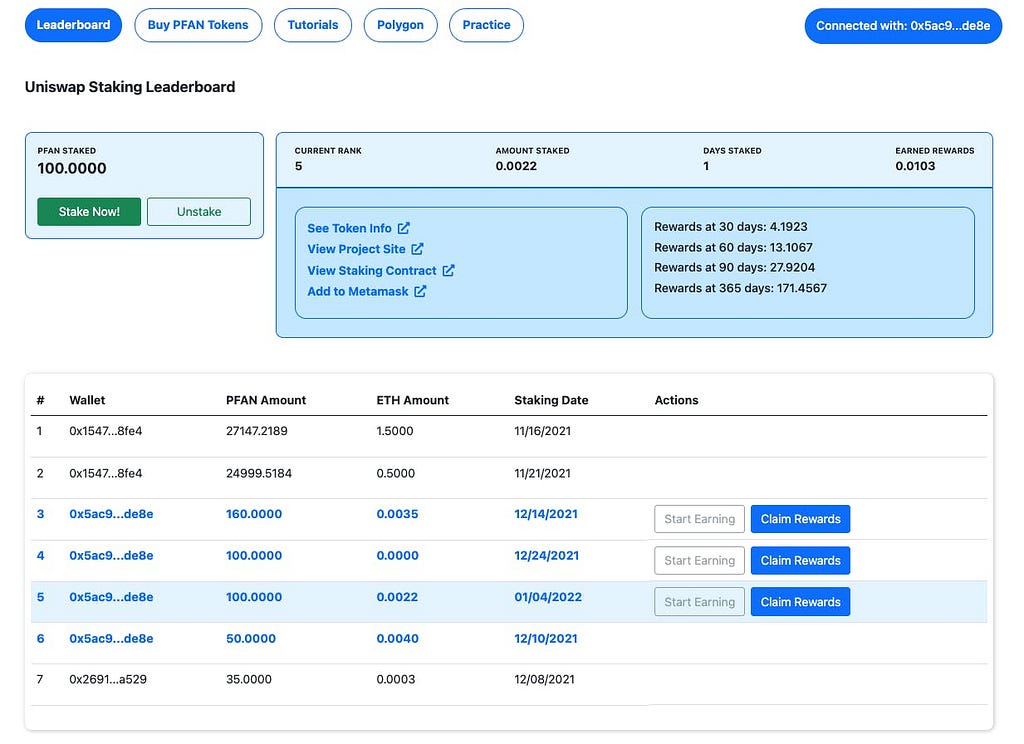1024x744 pixels.
Task: Claim Rewards for rank 3 stake
Action: point(801,519)
